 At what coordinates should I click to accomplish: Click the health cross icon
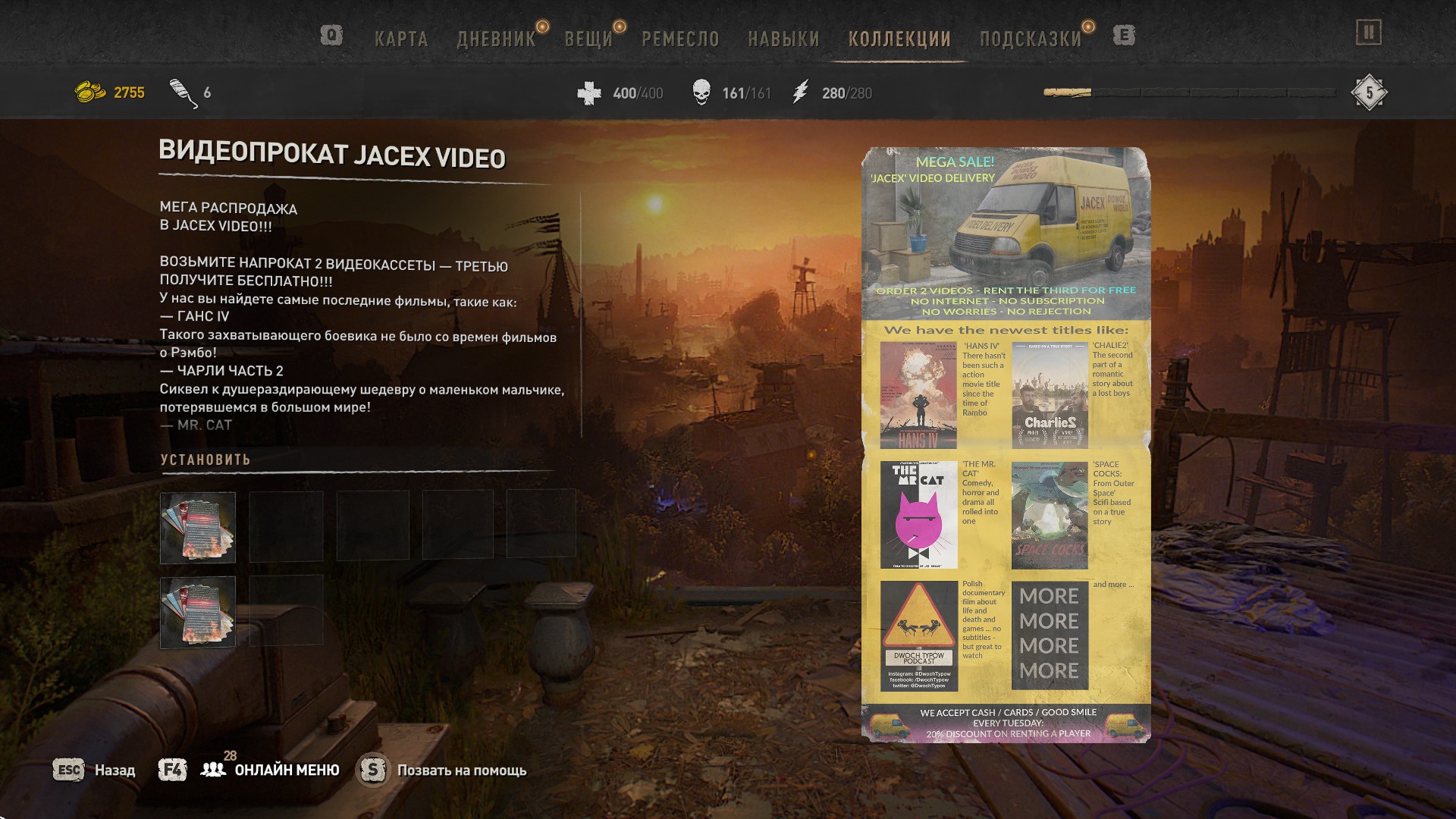point(589,93)
